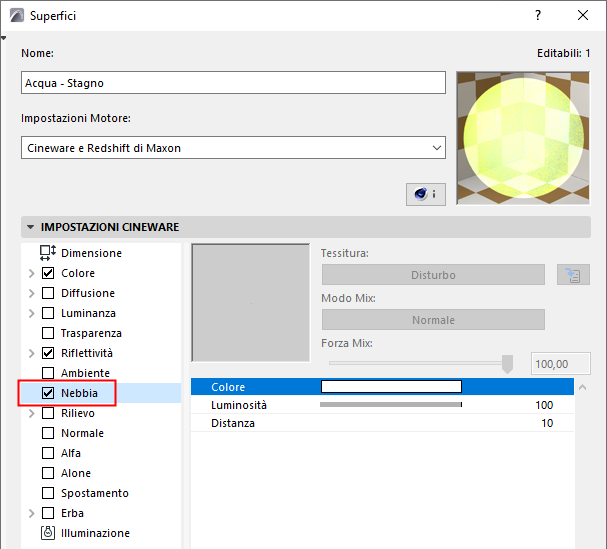
Task: Click the Disturbo texture button
Action: point(433,275)
